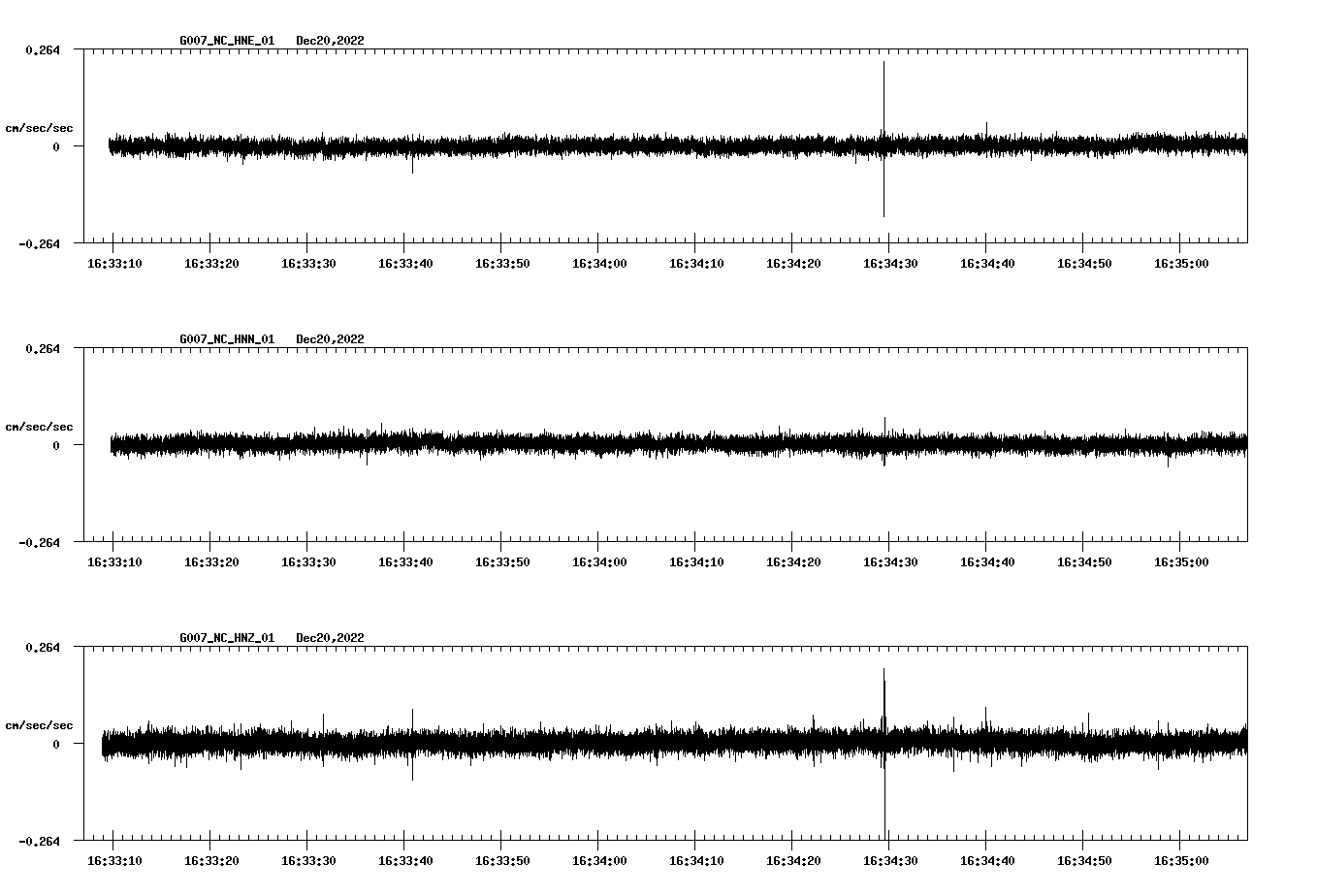Click 16:34:30 time label under HNZ plot
The image size is (1317, 896).
(890, 861)
